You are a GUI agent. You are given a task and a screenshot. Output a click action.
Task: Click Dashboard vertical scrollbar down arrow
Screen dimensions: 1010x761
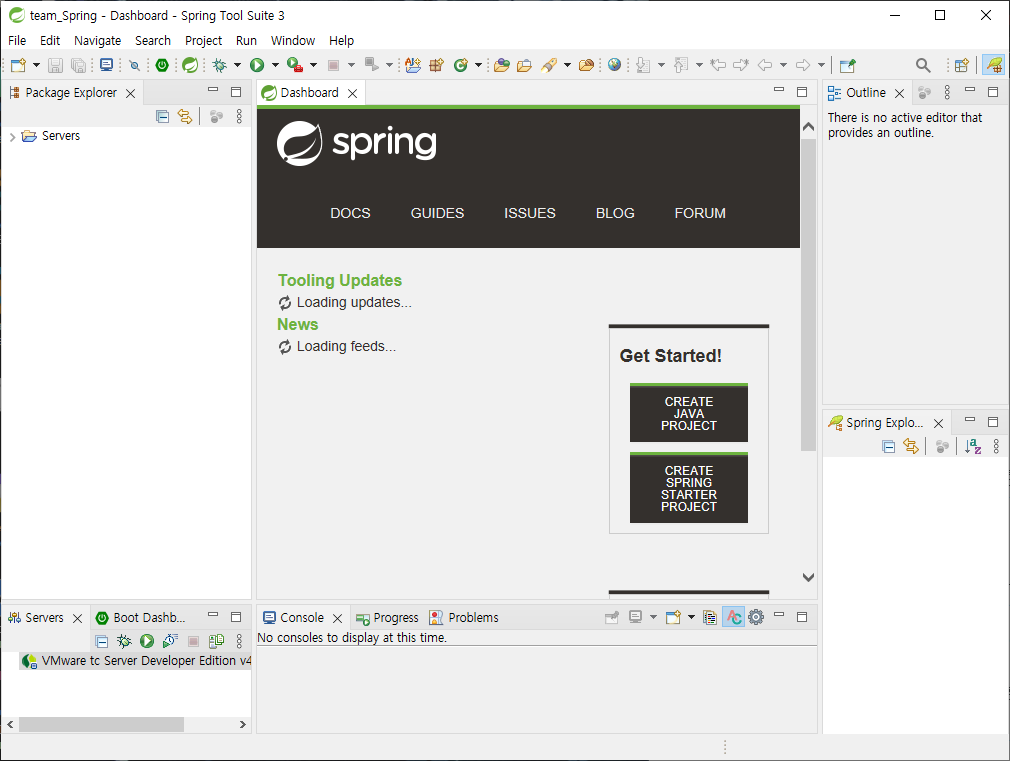pyautogui.click(x=808, y=577)
